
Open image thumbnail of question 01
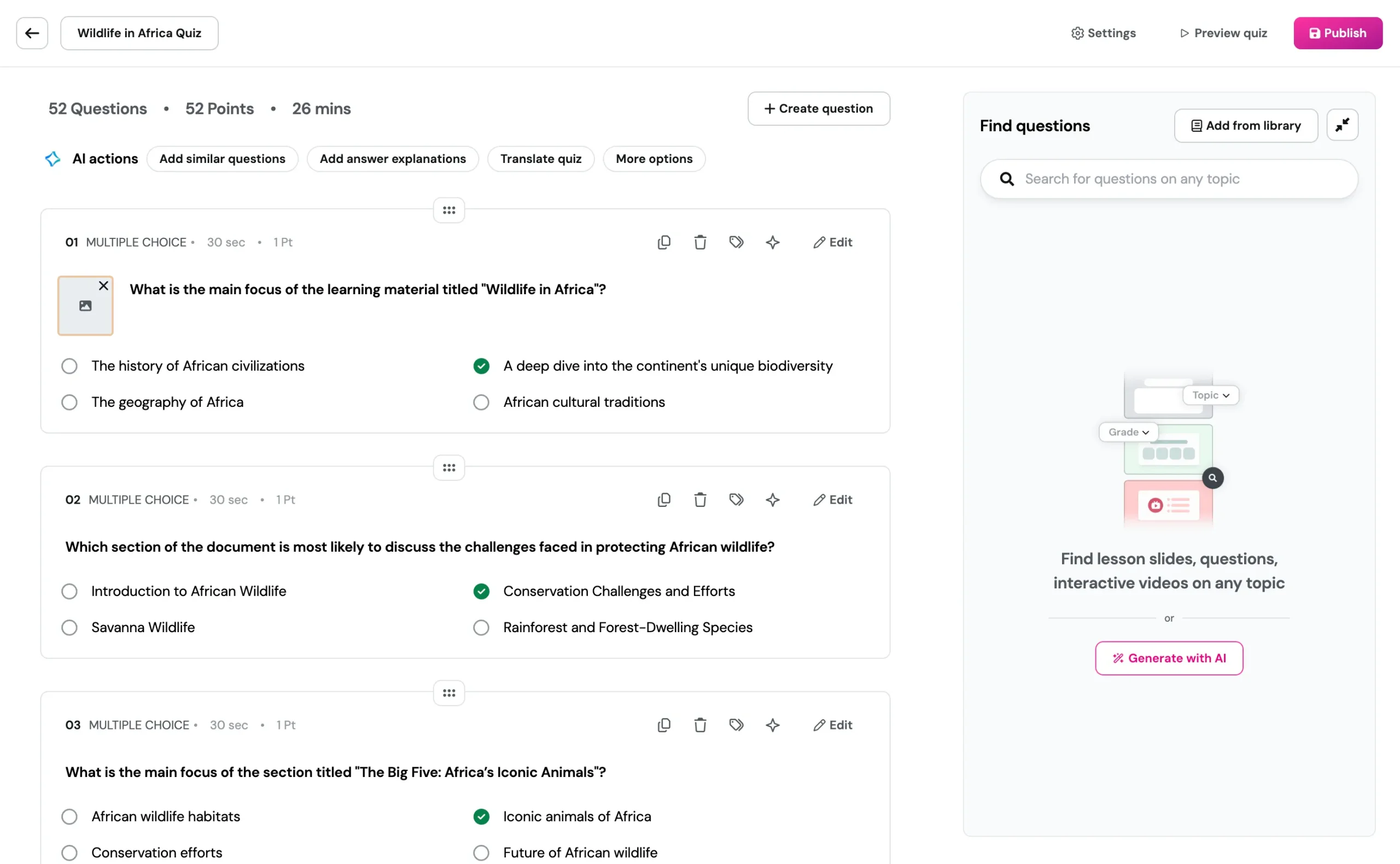tap(85, 306)
